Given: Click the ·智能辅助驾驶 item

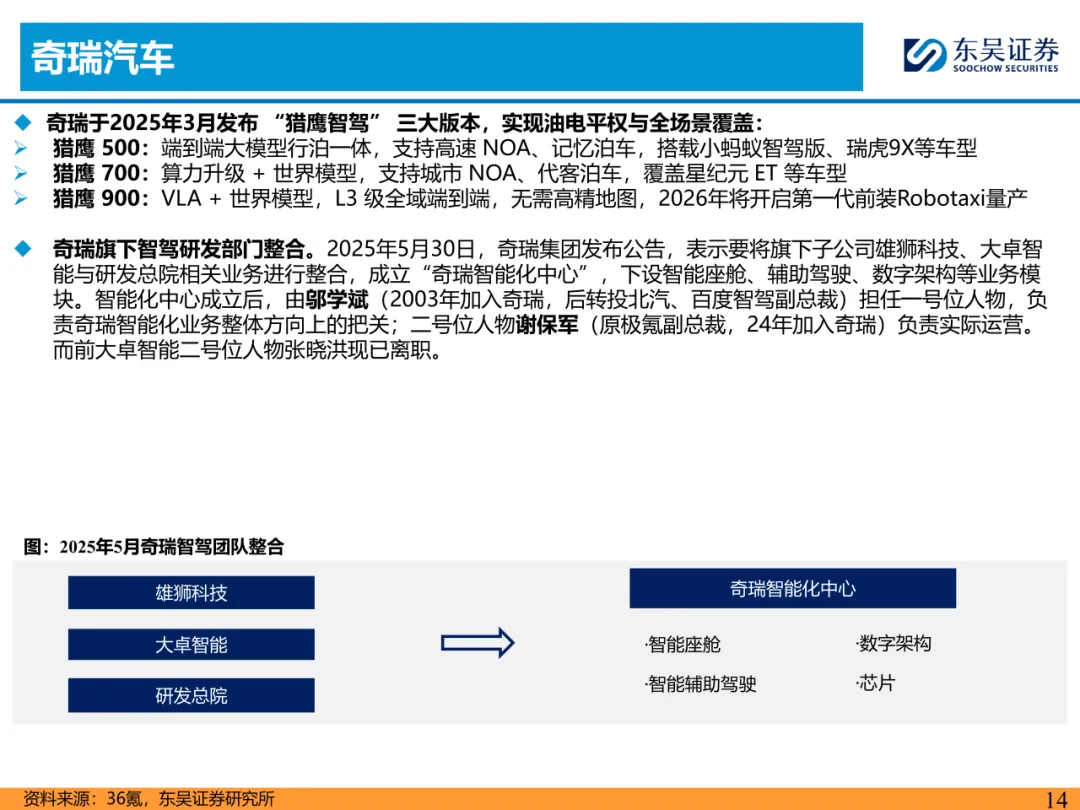Looking at the screenshot, I should 700,684.
